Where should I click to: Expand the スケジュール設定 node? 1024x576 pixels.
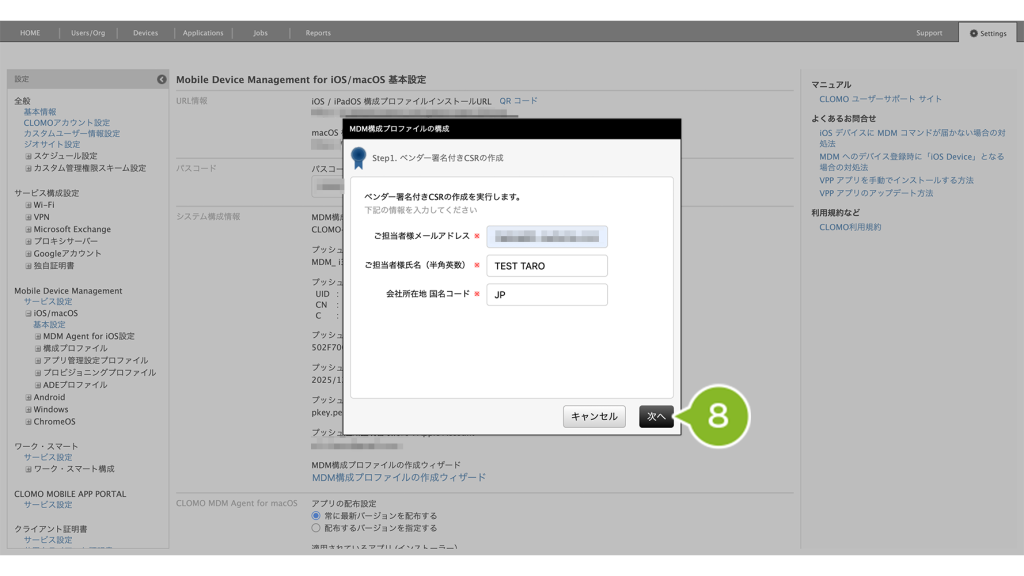pyautogui.click(x=29, y=156)
